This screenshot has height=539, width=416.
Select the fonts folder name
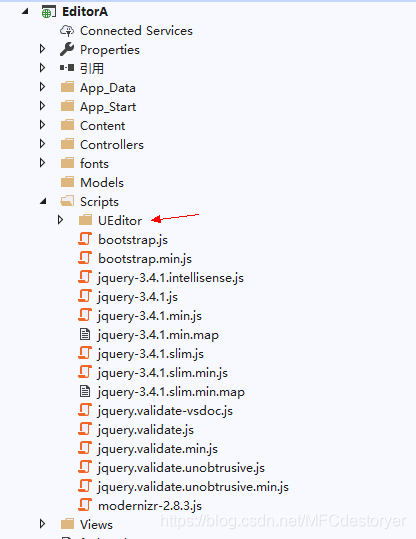click(94, 164)
